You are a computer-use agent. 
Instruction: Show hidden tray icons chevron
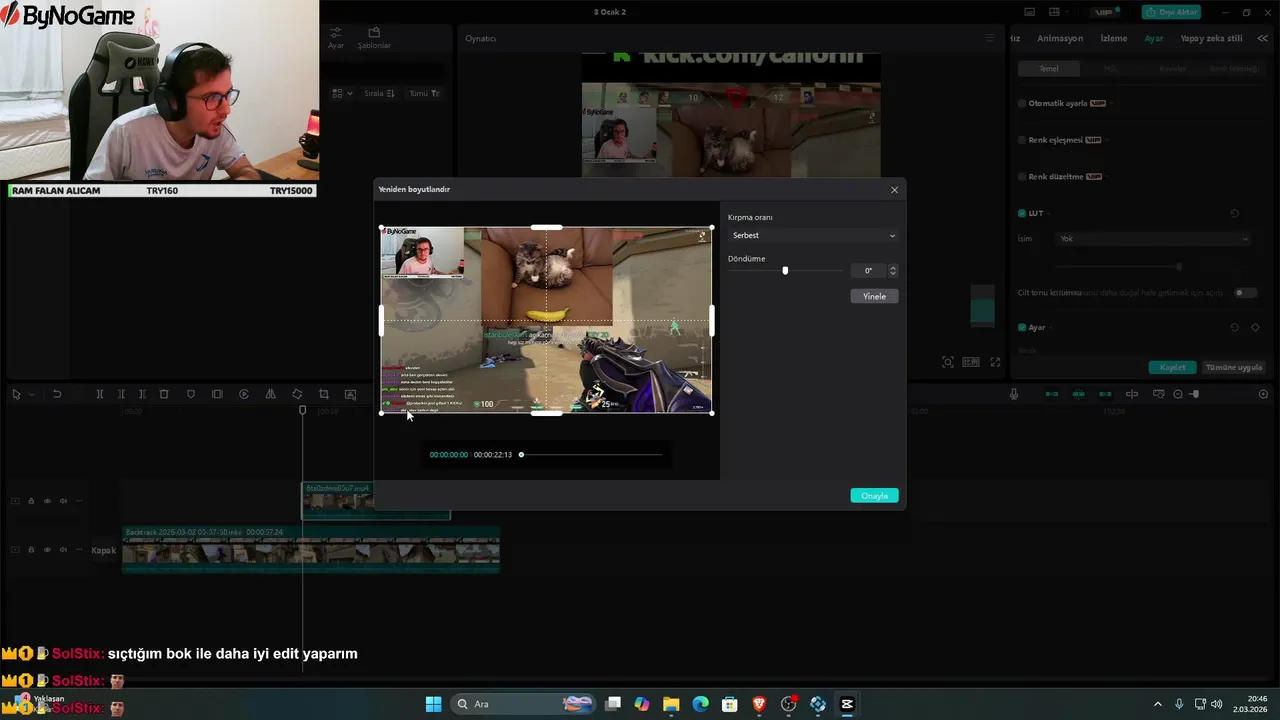1158,704
